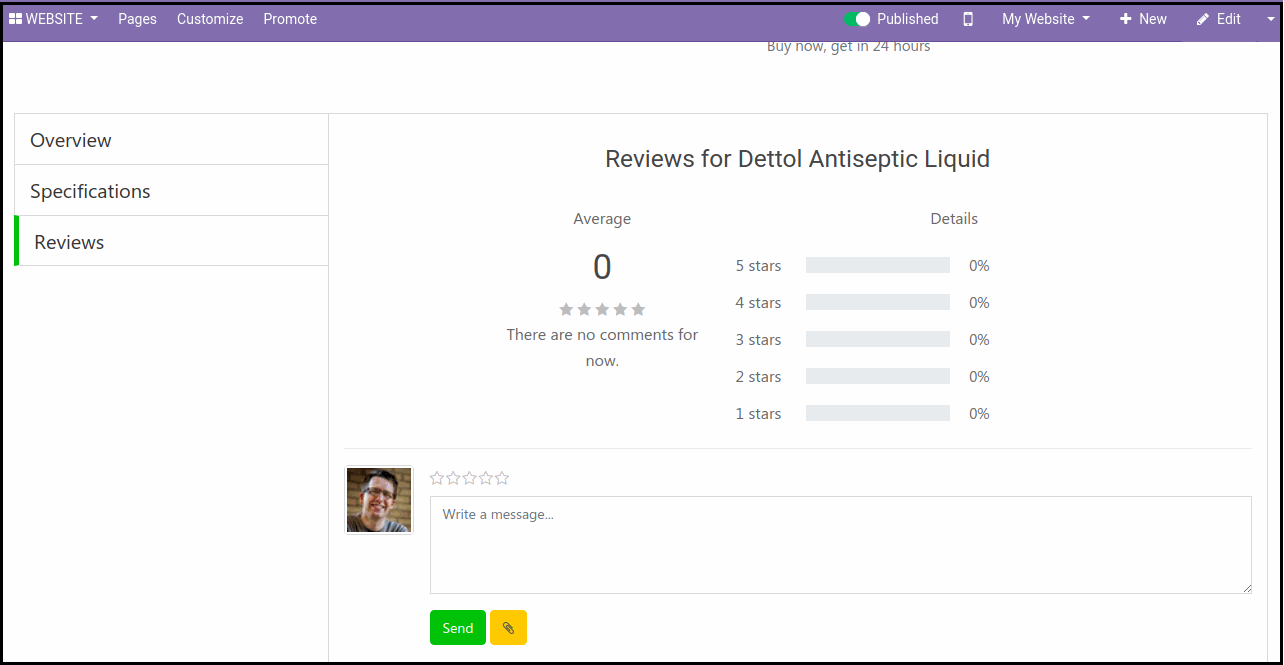Click the New content button
The image size is (1284, 665).
coord(1143,19)
